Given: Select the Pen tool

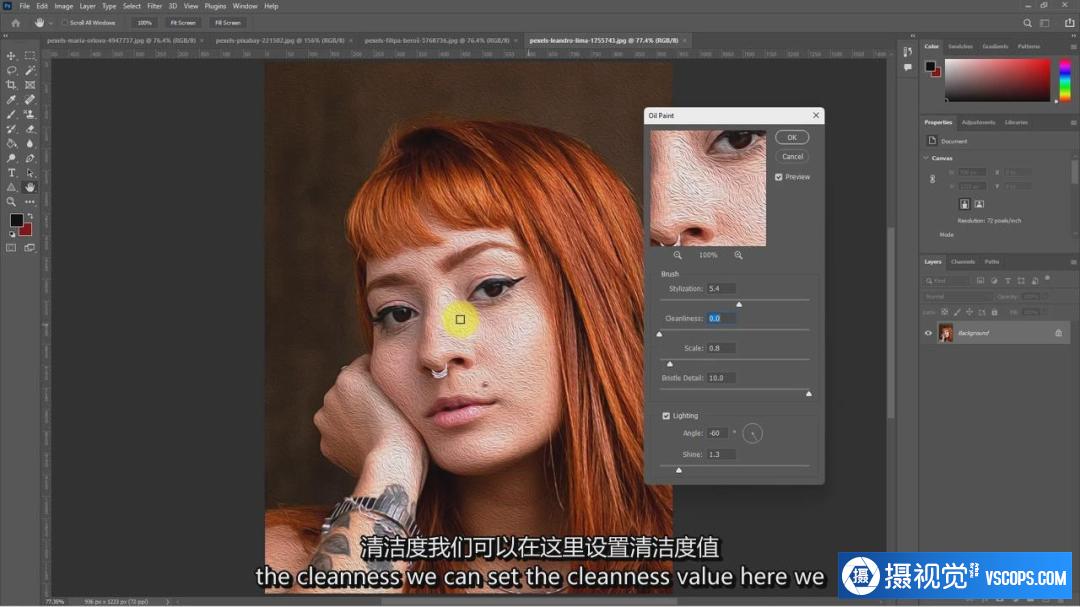Looking at the screenshot, I should click(x=30, y=158).
